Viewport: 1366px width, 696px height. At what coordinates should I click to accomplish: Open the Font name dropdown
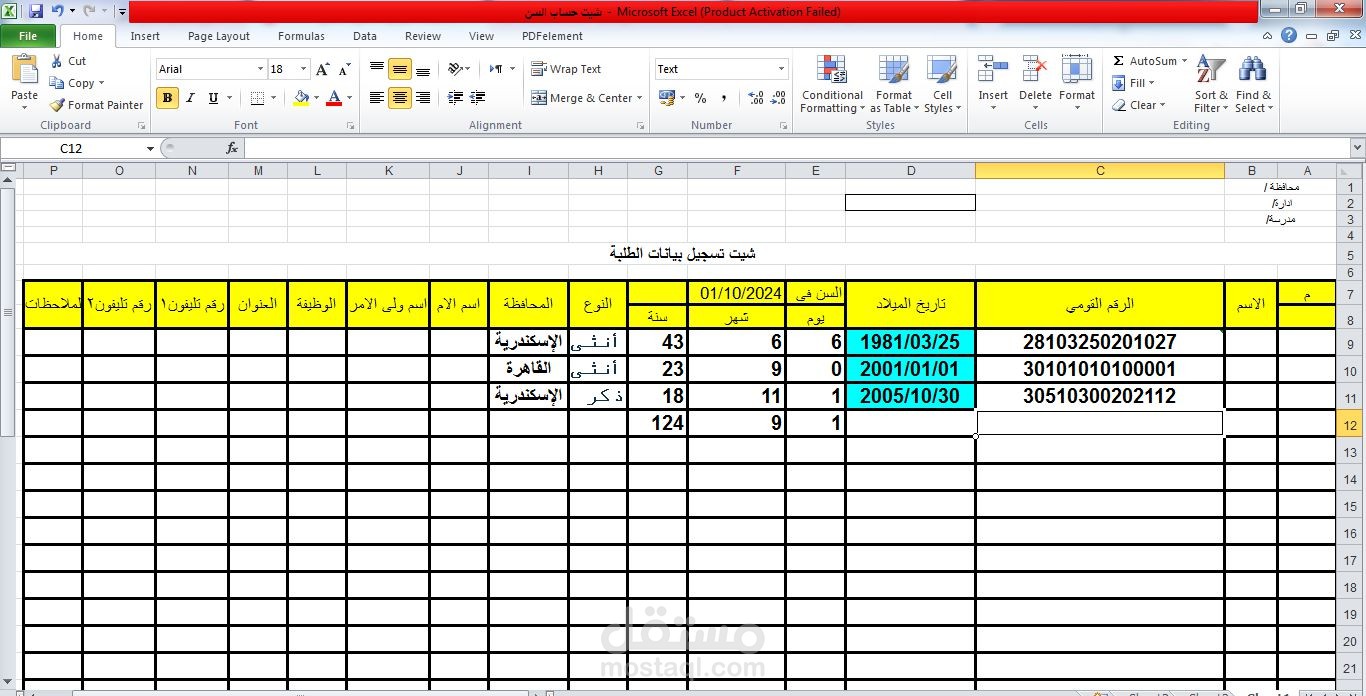click(258, 68)
